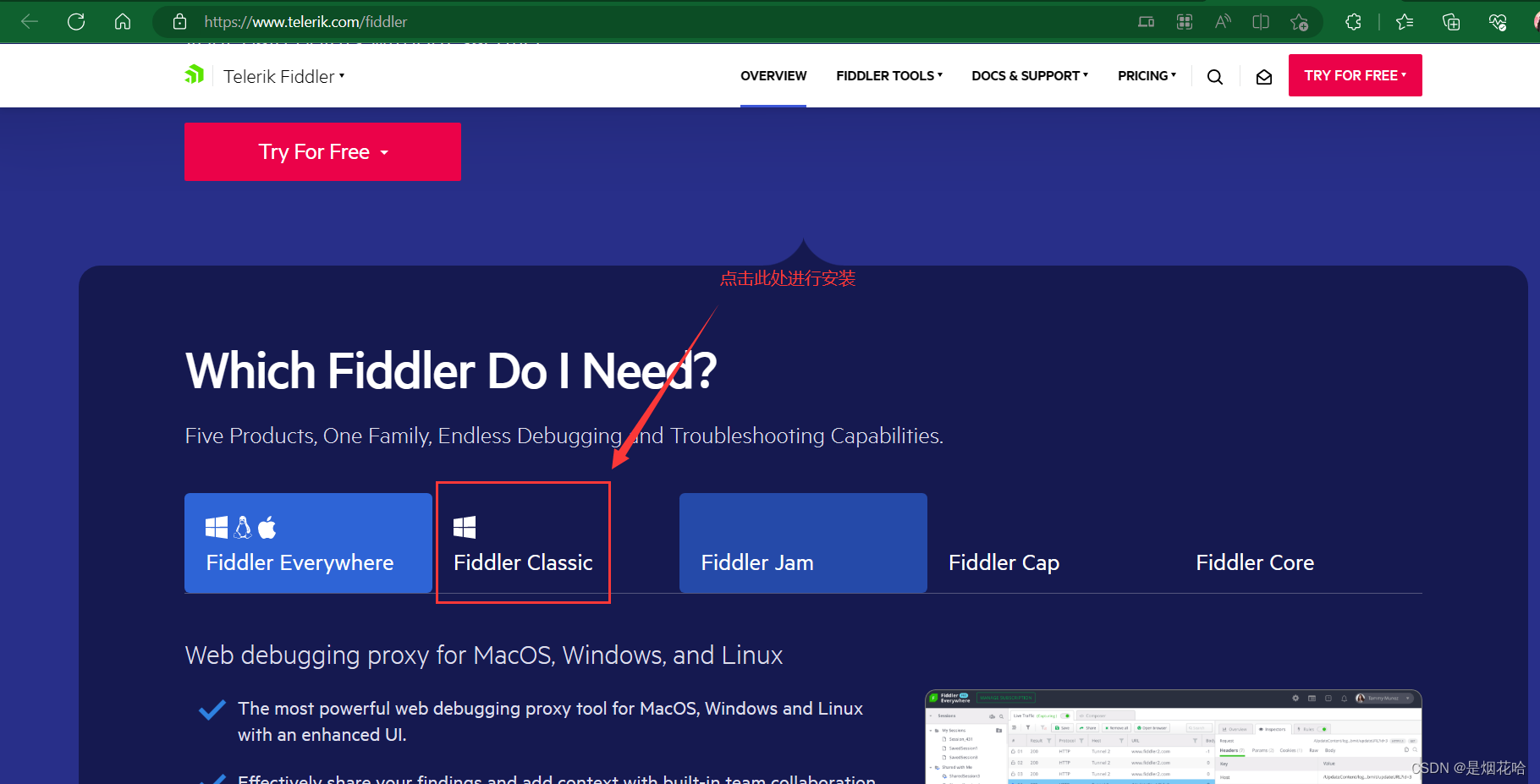Expand the Telerik Fiddler product dropdown
Image resolution: width=1540 pixels, height=784 pixels.
click(x=284, y=76)
